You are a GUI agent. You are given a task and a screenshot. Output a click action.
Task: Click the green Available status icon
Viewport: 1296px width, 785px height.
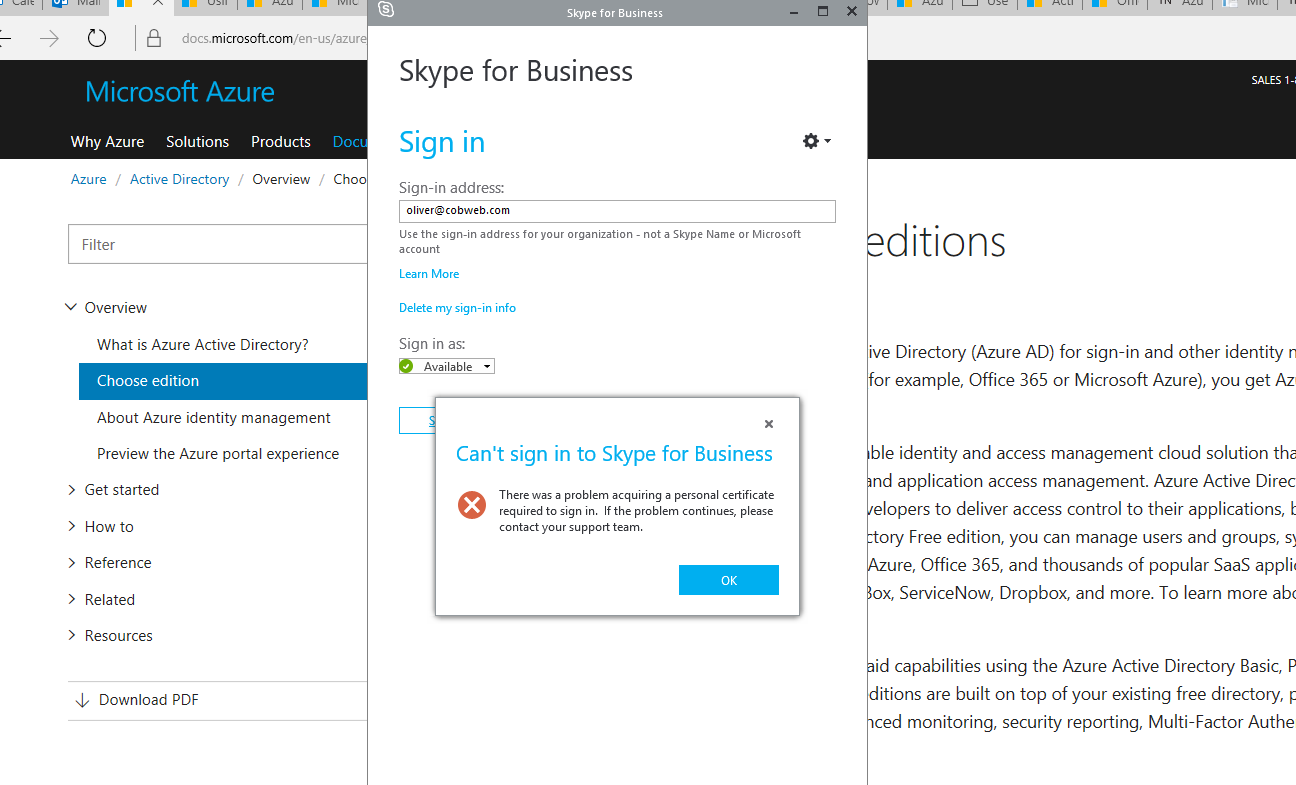(x=406, y=367)
